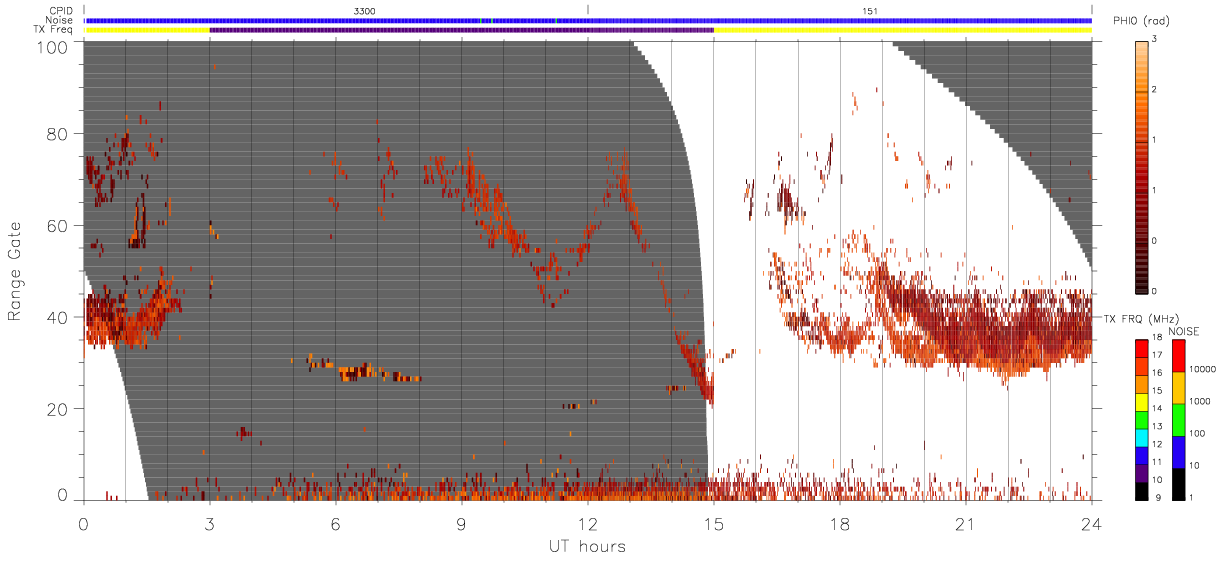This screenshot has height=567, width=1228.
Task: Click the '1000' NOISE legend value
Action: pos(1199,401)
